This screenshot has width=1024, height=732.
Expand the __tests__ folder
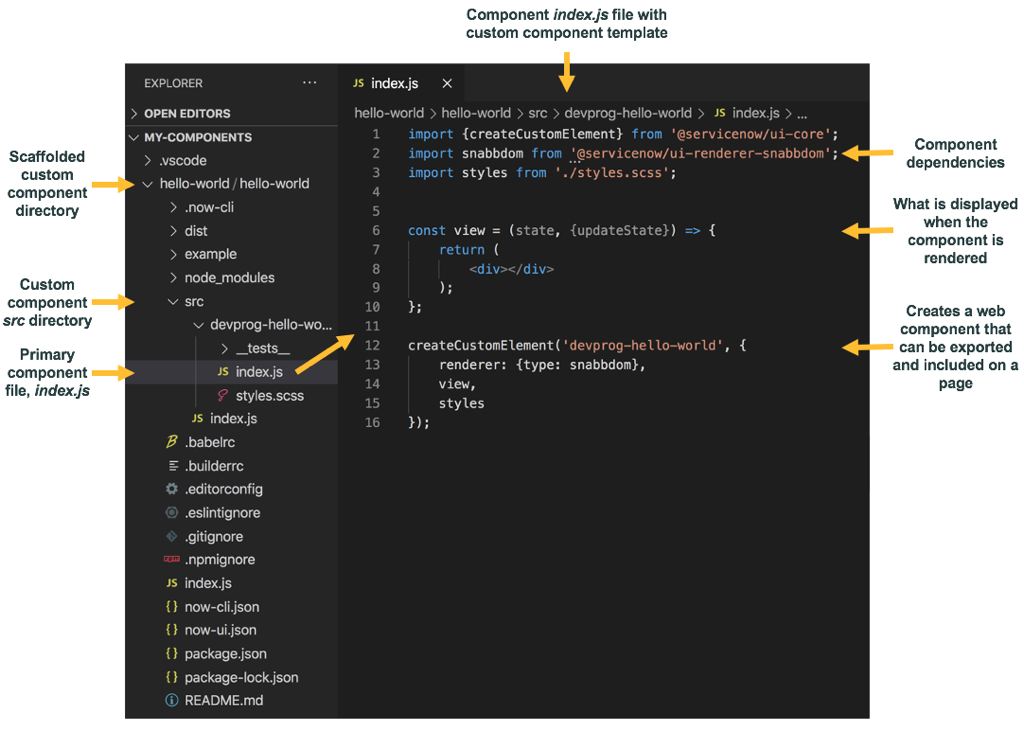coord(262,348)
